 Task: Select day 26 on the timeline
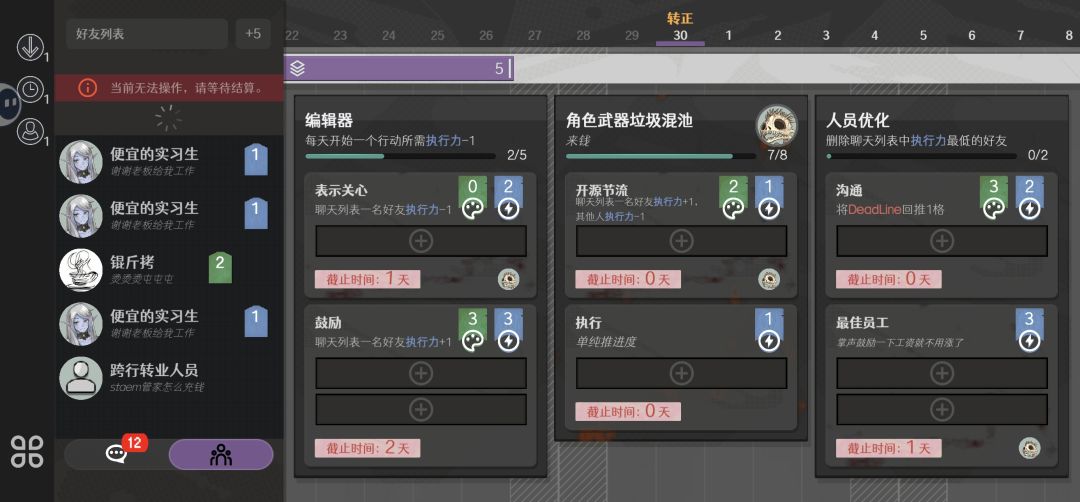tap(486, 35)
